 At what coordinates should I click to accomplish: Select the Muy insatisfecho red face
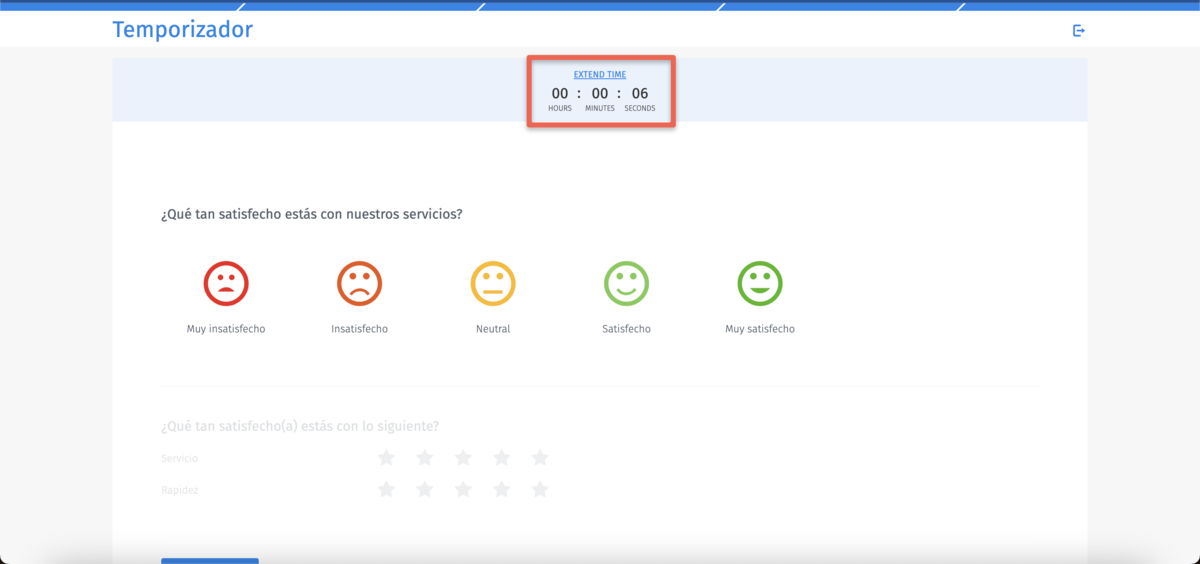point(226,284)
